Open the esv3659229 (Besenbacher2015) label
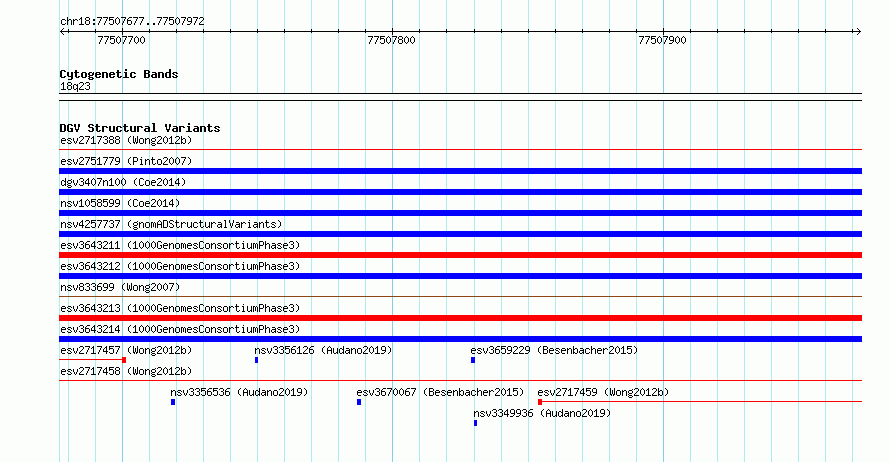 554,350
